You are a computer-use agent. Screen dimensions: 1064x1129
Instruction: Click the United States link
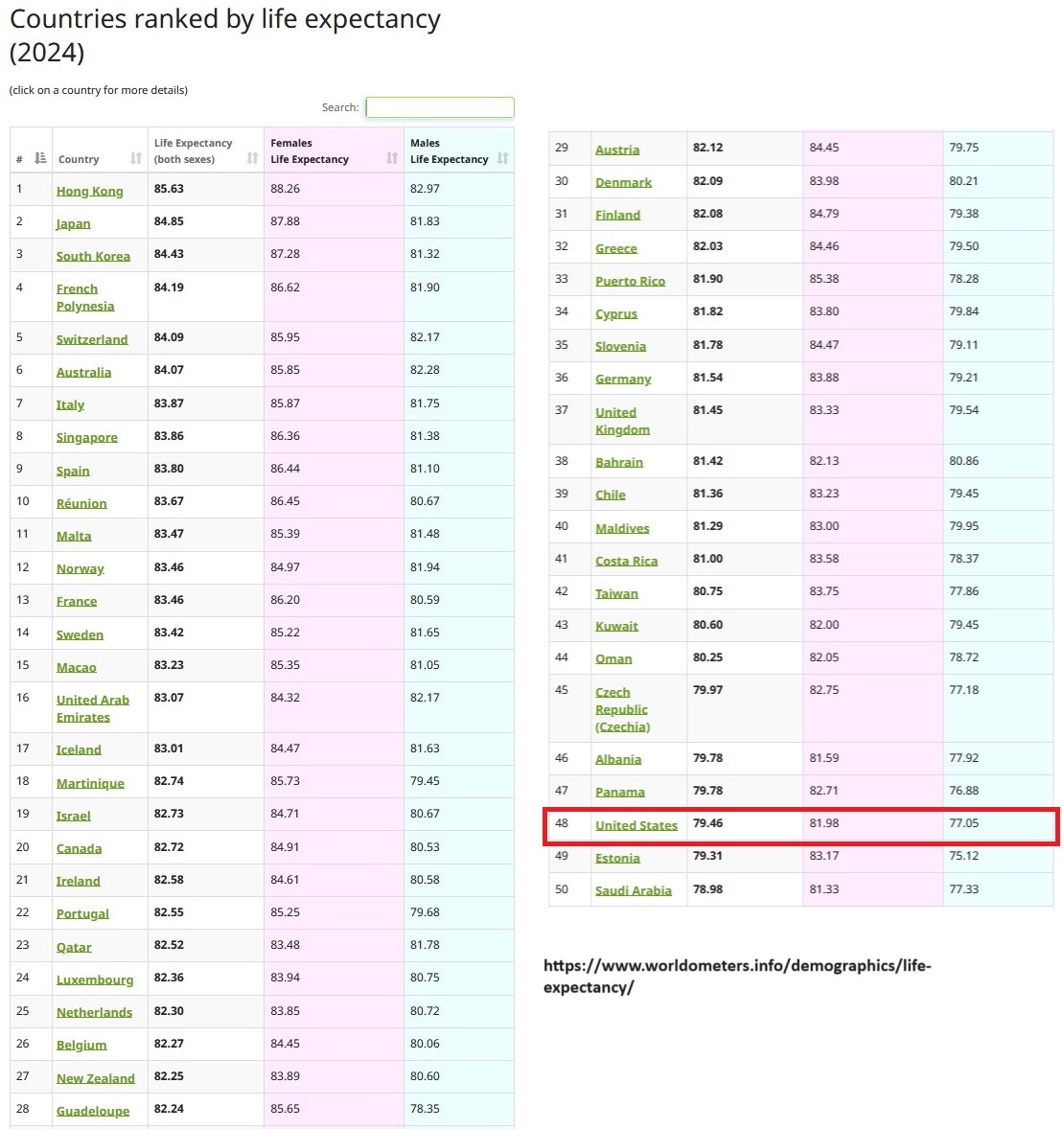click(x=636, y=825)
